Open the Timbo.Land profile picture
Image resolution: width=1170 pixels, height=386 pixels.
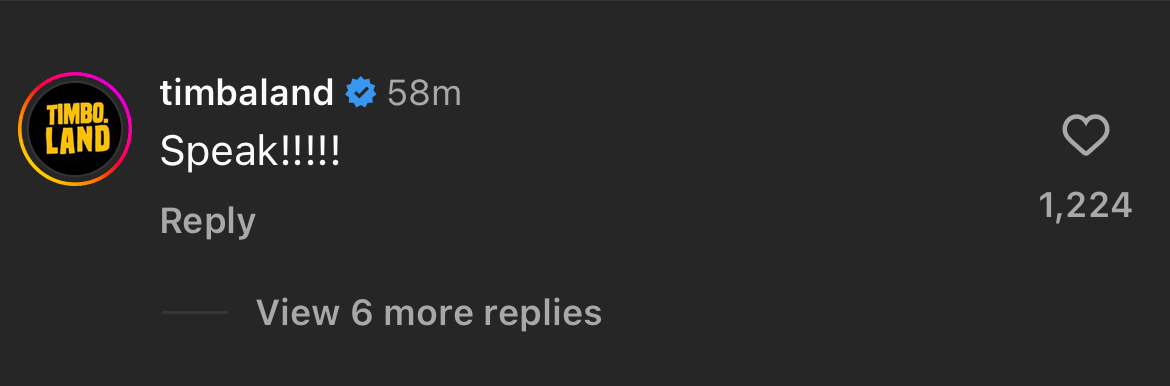click(x=75, y=129)
